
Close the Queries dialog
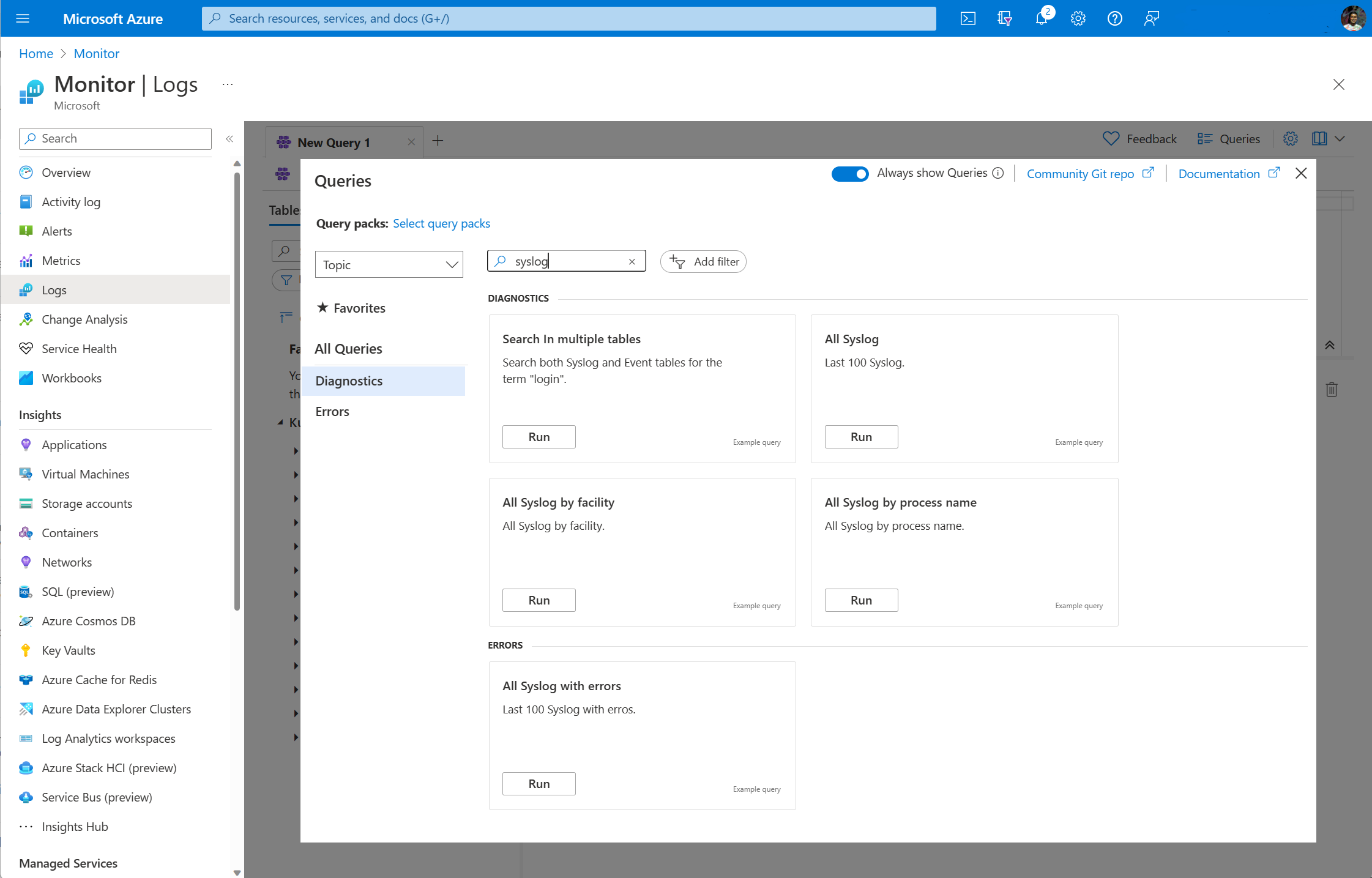1301,173
